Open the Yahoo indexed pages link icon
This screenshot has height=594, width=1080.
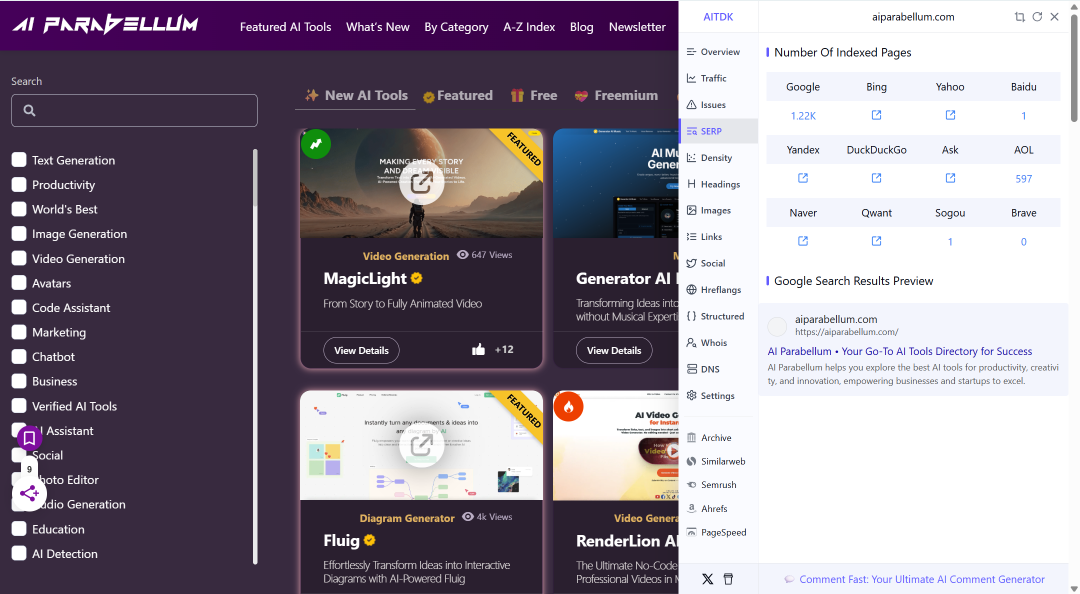click(950, 115)
